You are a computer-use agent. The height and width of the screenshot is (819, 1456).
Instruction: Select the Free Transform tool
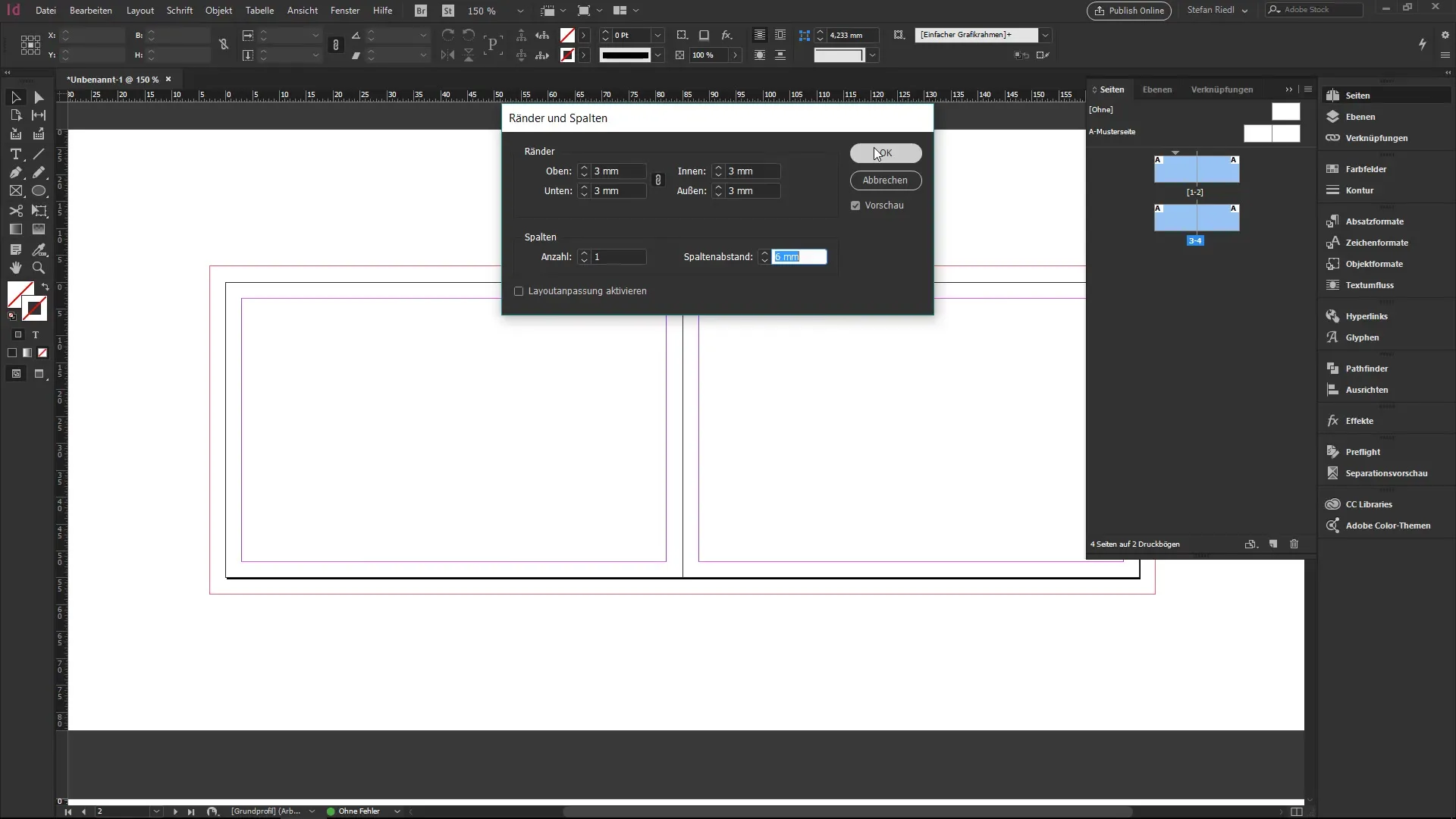39,211
